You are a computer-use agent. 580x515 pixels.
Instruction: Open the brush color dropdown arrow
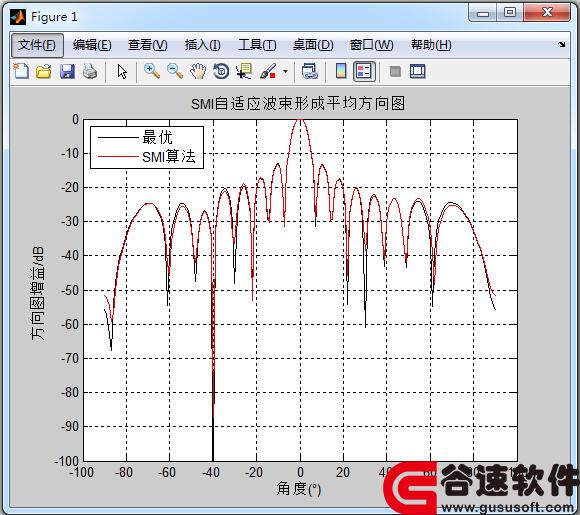pyautogui.click(x=285, y=71)
